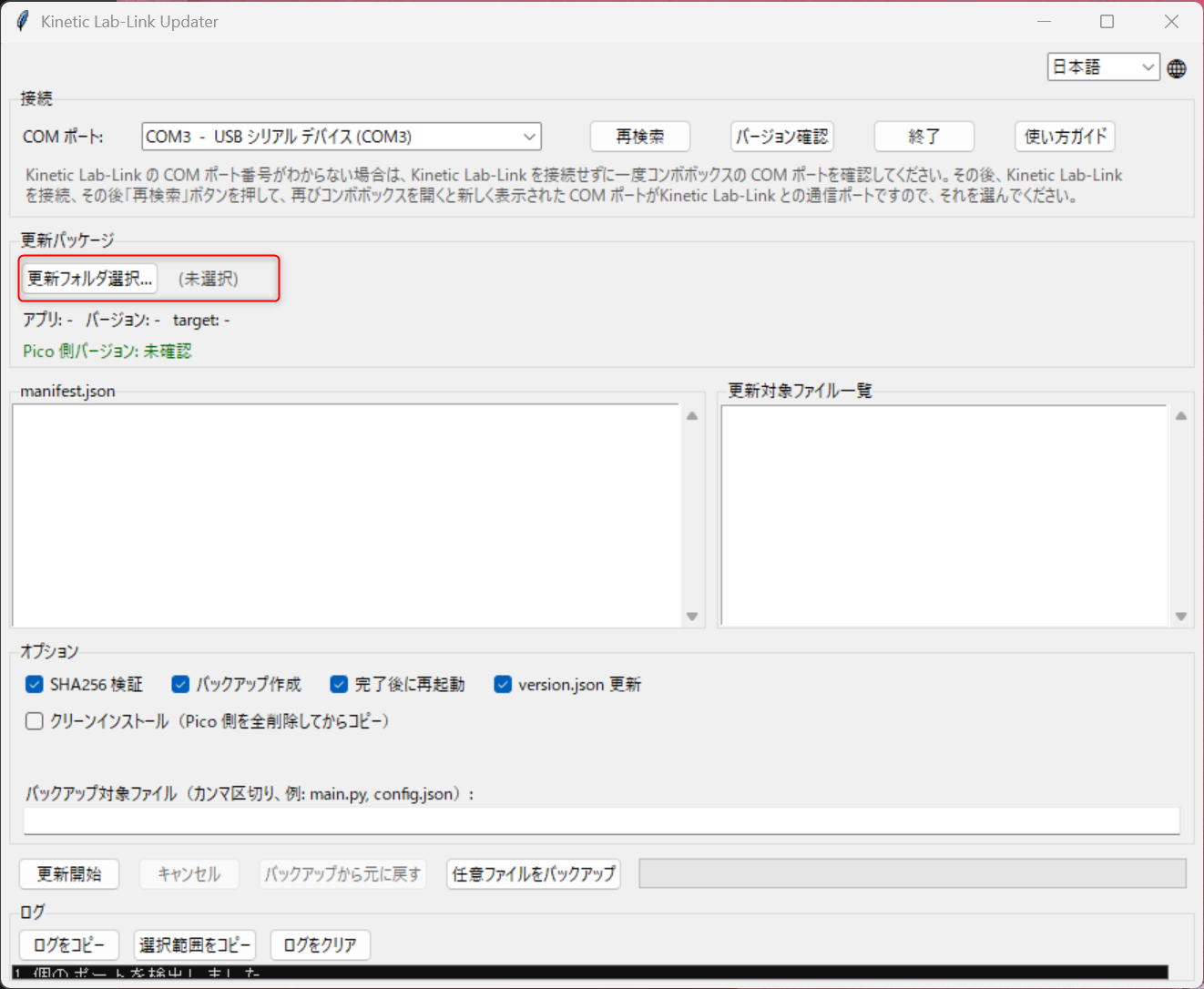This screenshot has width=1204, height=989.
Task: Open the 使い方ガイド guide
Action: [1065, 137]
